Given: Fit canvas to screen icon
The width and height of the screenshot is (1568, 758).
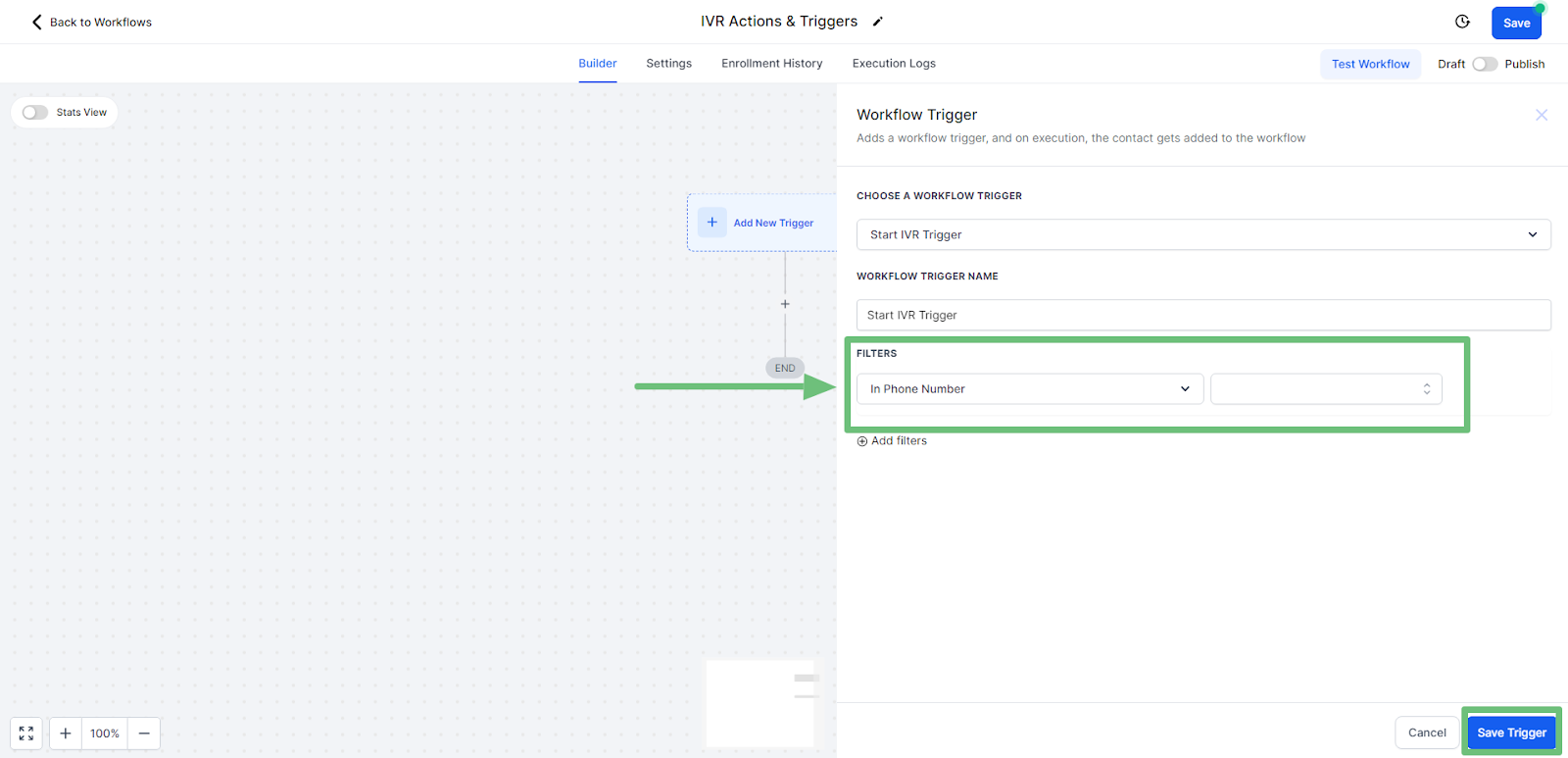Looking at the screenshot, I should (x=26, y=733).
